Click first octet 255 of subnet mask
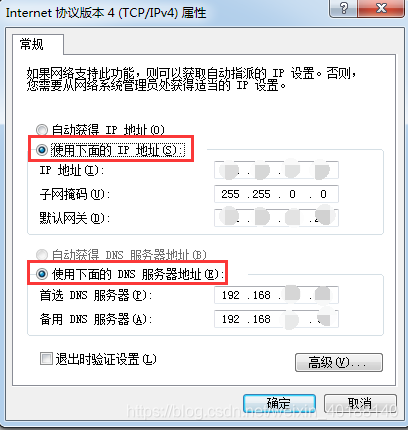Screen dimensions: 408x430 click(230, 194)
